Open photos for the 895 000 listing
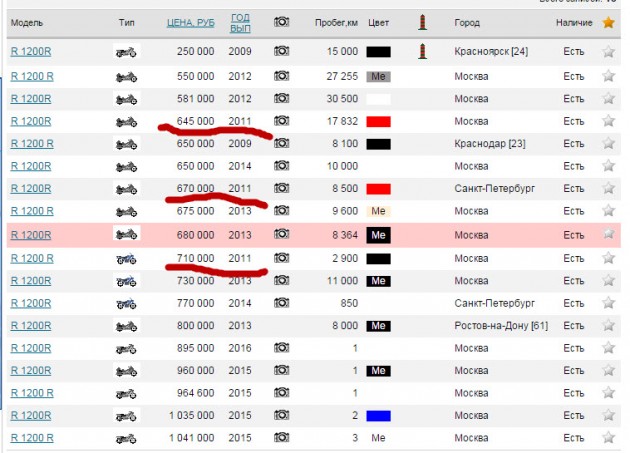 [282, 348]
